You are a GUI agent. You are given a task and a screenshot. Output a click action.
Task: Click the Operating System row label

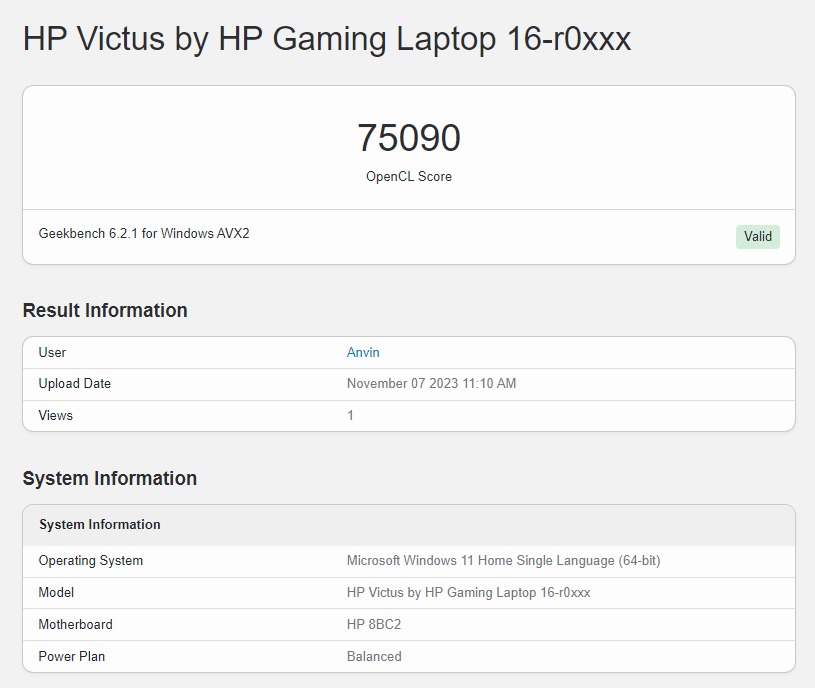[91, 561]
